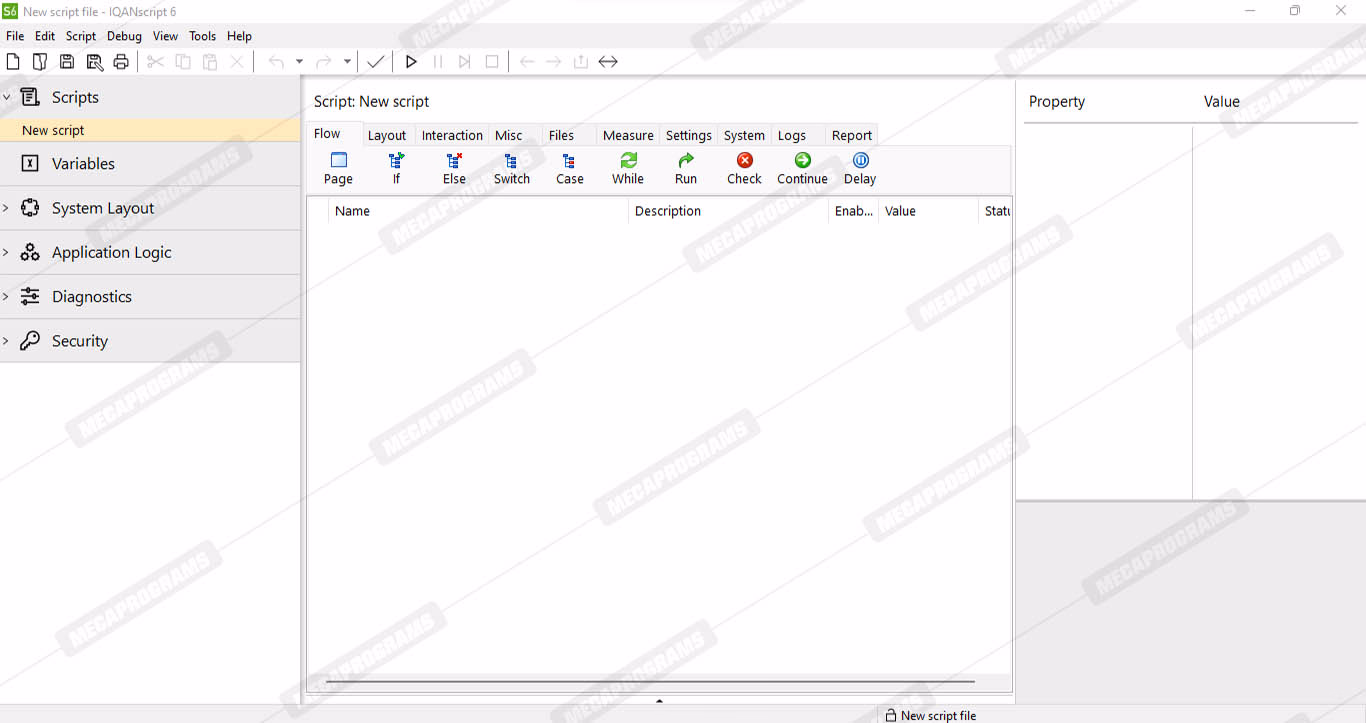Add a Check action
Image resolution: width=1366 pixels, height=723 pixels.
pyautogui.click(x=744, y=168)
